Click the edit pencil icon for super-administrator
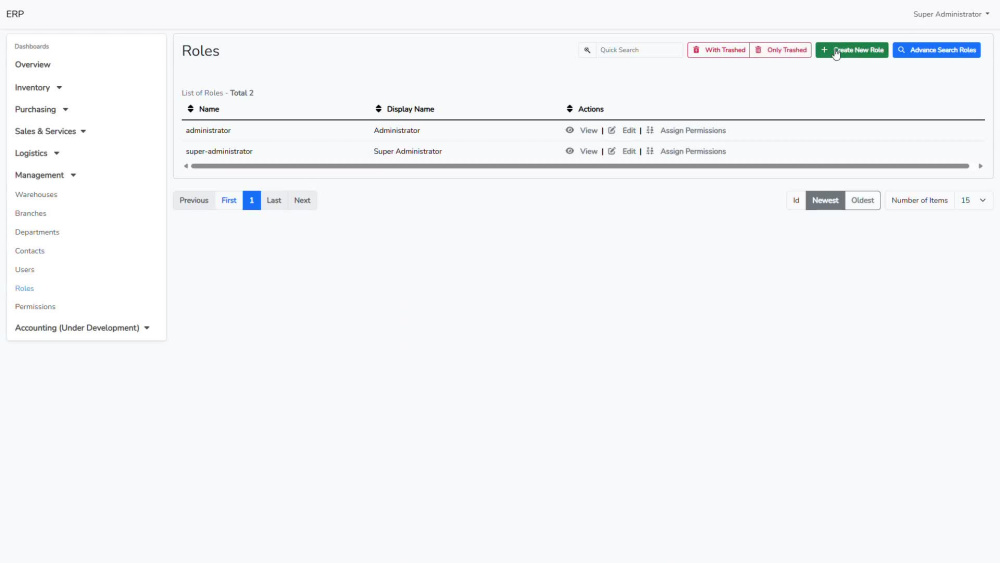Viewport: 1000px width, 563px height. click(x=612, y=151)
